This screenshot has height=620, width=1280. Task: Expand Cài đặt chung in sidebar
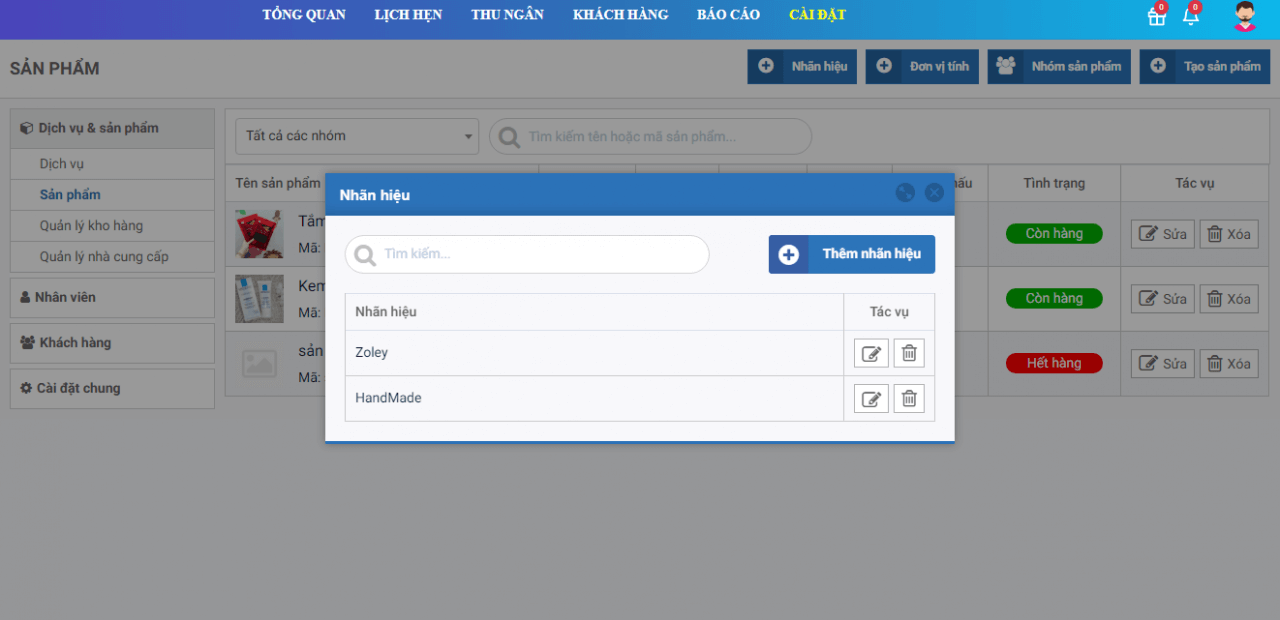click(x=112, y=389)
